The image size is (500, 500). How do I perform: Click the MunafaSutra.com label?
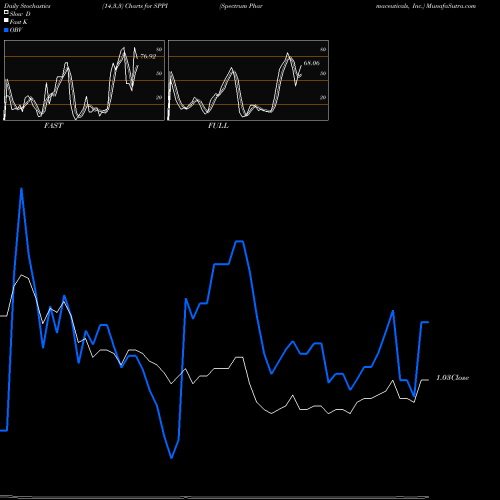pos(451,6)
